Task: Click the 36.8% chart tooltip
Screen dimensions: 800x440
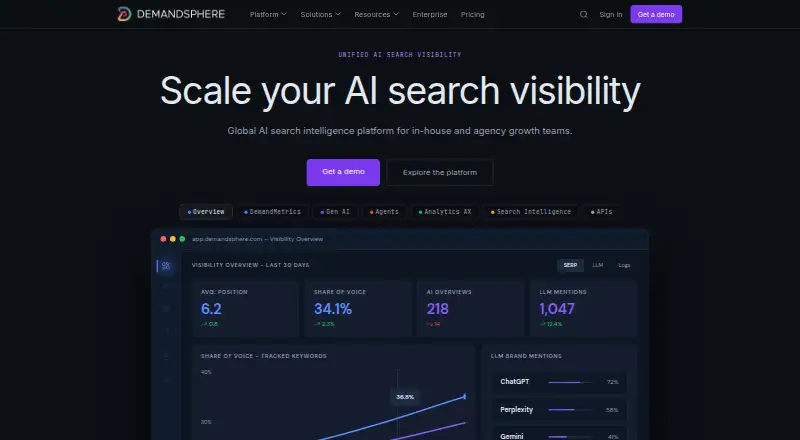Action: point(405,397)
